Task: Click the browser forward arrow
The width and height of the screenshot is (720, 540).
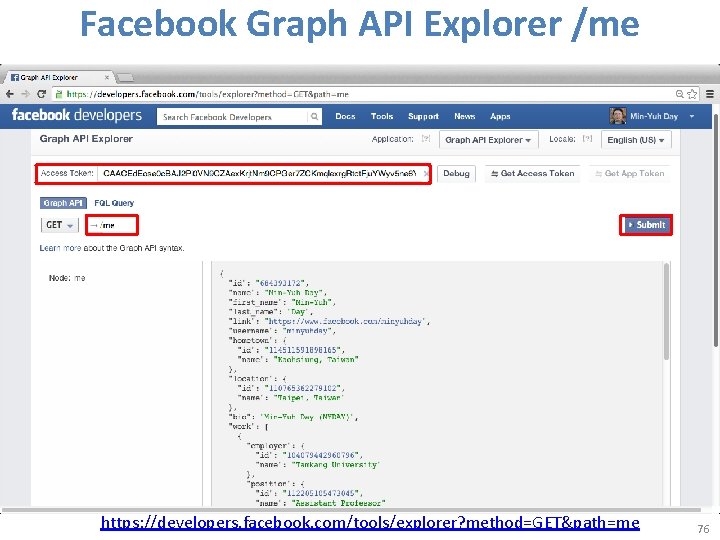Action: tap(25, 94)
